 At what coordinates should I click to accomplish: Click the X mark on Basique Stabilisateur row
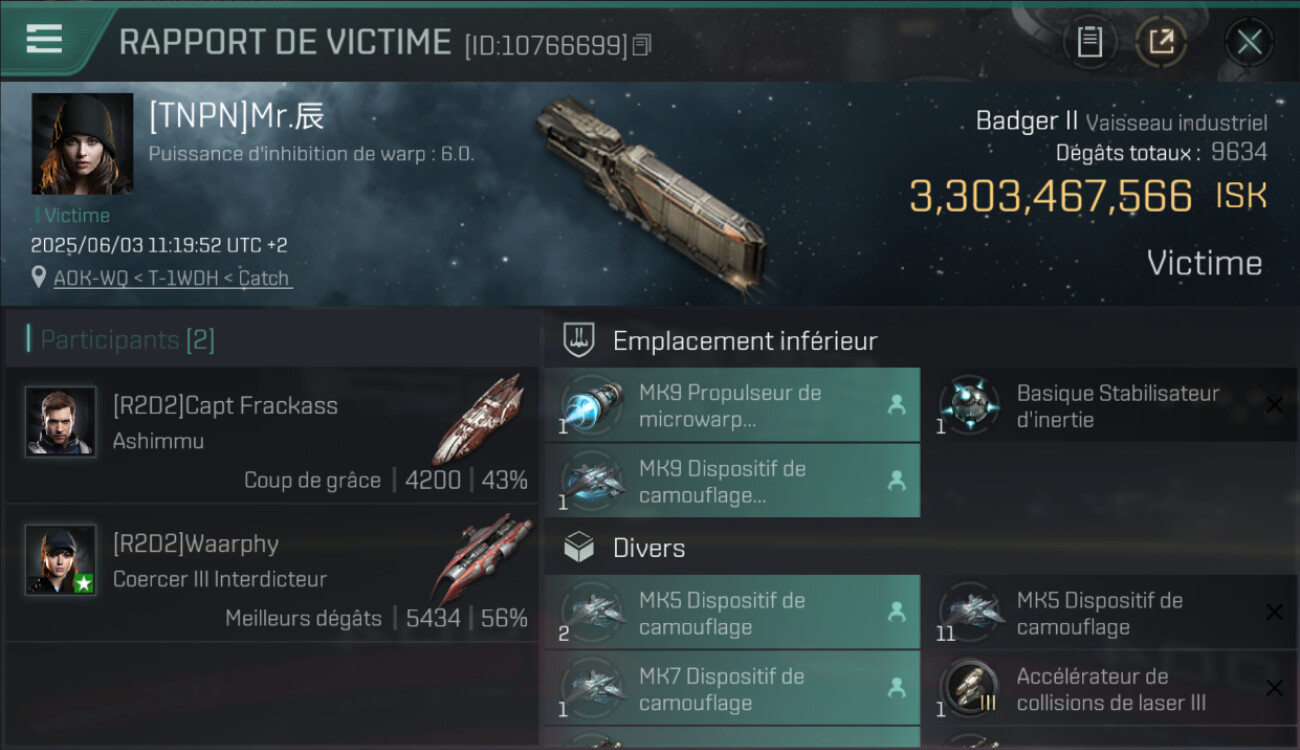coord(1274,405)
